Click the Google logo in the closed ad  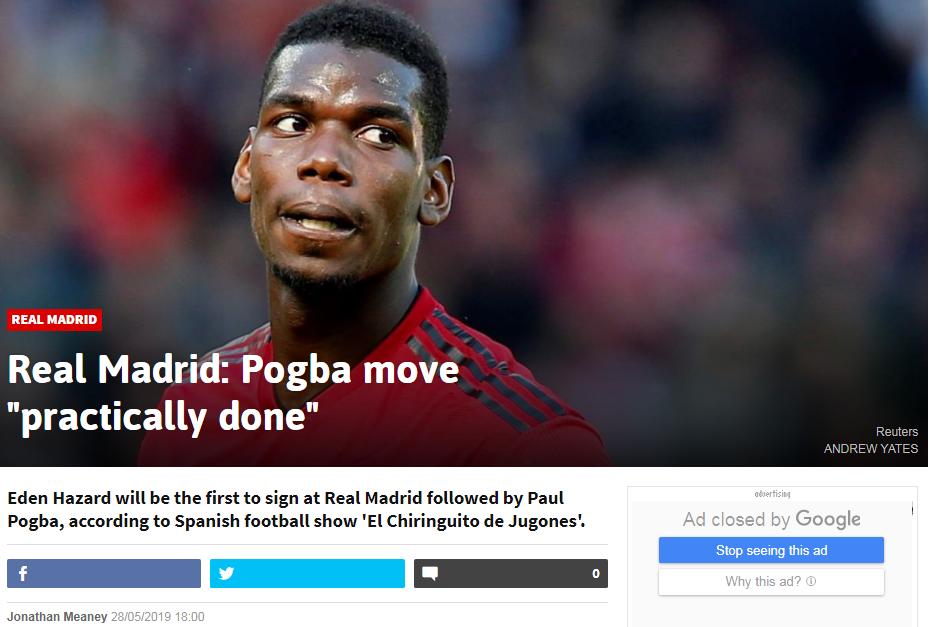[828, 519]
